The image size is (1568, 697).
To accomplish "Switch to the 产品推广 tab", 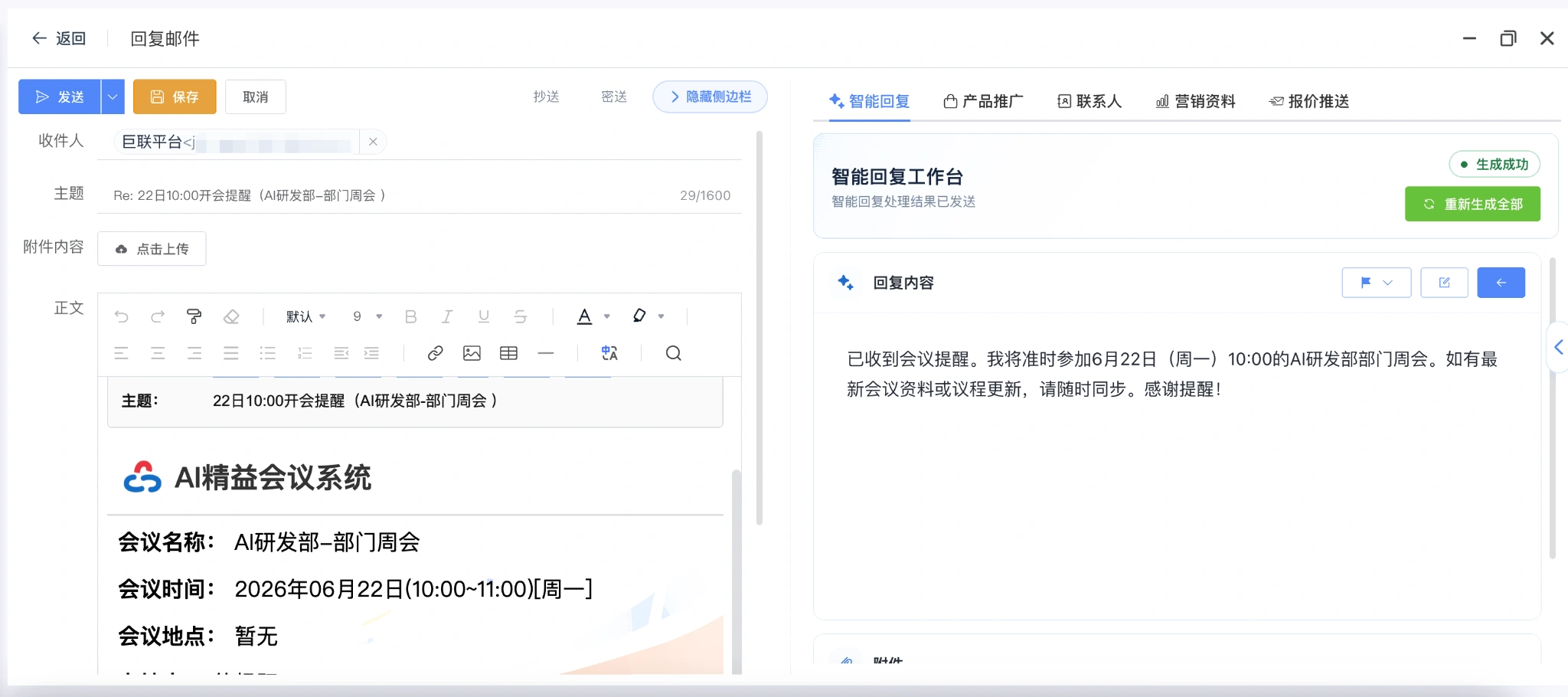I will (x=984, y=101).
